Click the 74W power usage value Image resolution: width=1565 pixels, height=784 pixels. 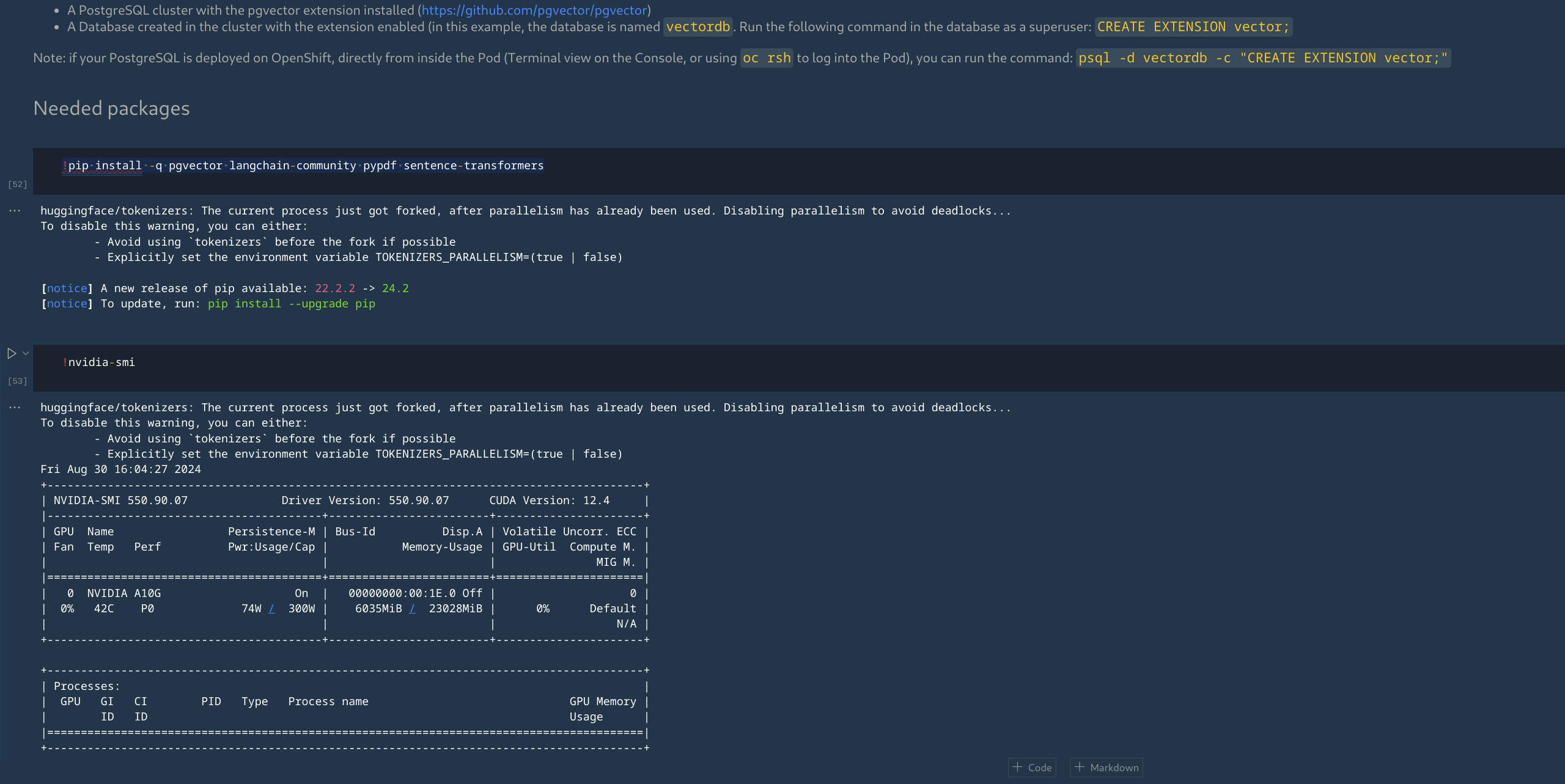coord(251,609)
